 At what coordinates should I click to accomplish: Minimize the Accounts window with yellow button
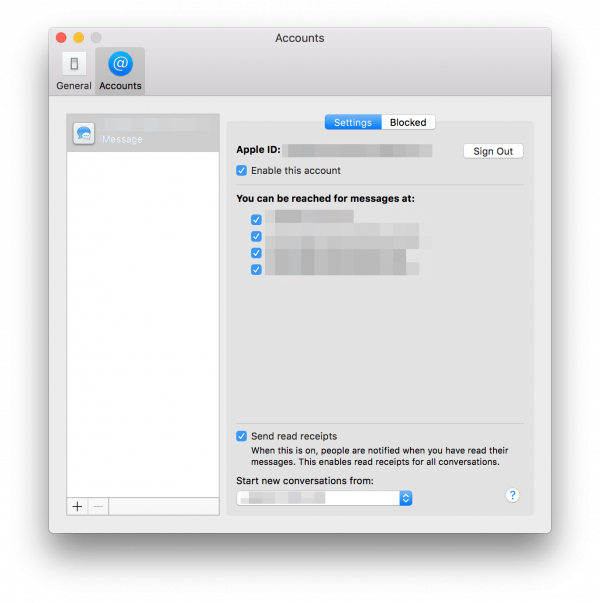tap(78, 38)
